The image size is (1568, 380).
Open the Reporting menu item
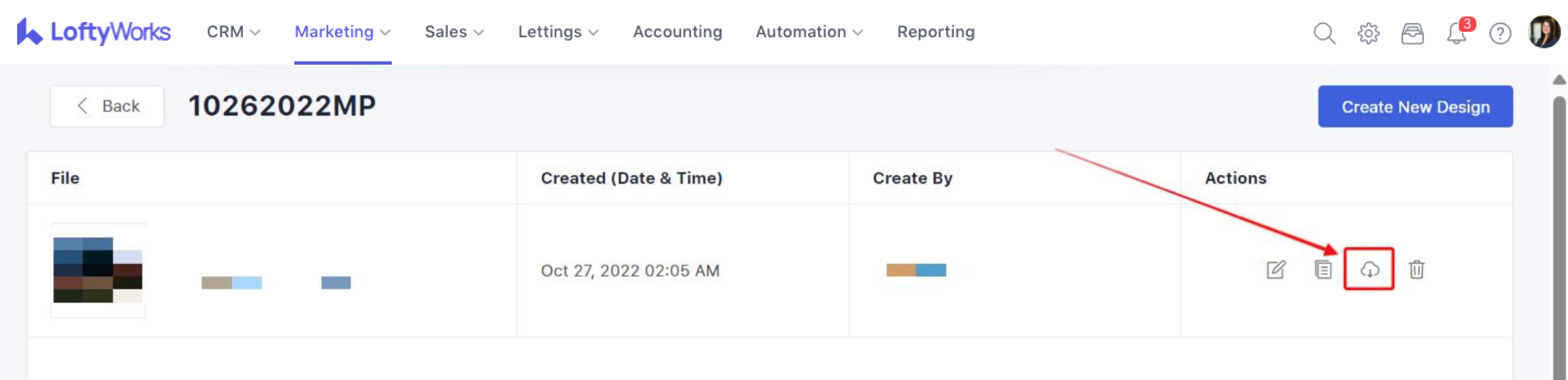(x=936, y=32)
